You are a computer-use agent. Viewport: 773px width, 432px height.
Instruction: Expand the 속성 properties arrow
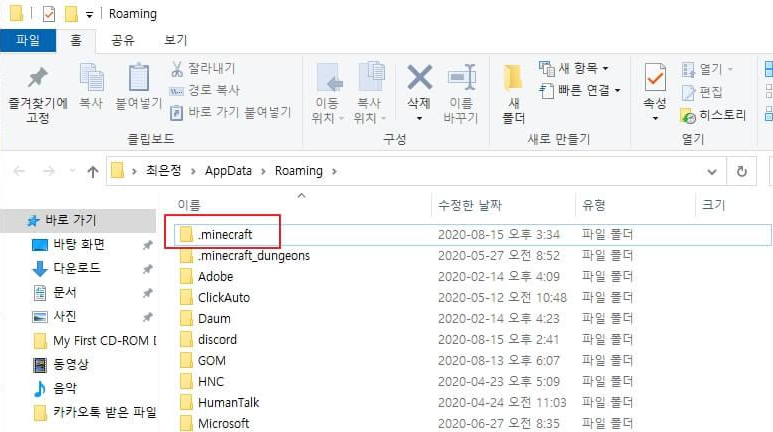(x=655, y=119)
